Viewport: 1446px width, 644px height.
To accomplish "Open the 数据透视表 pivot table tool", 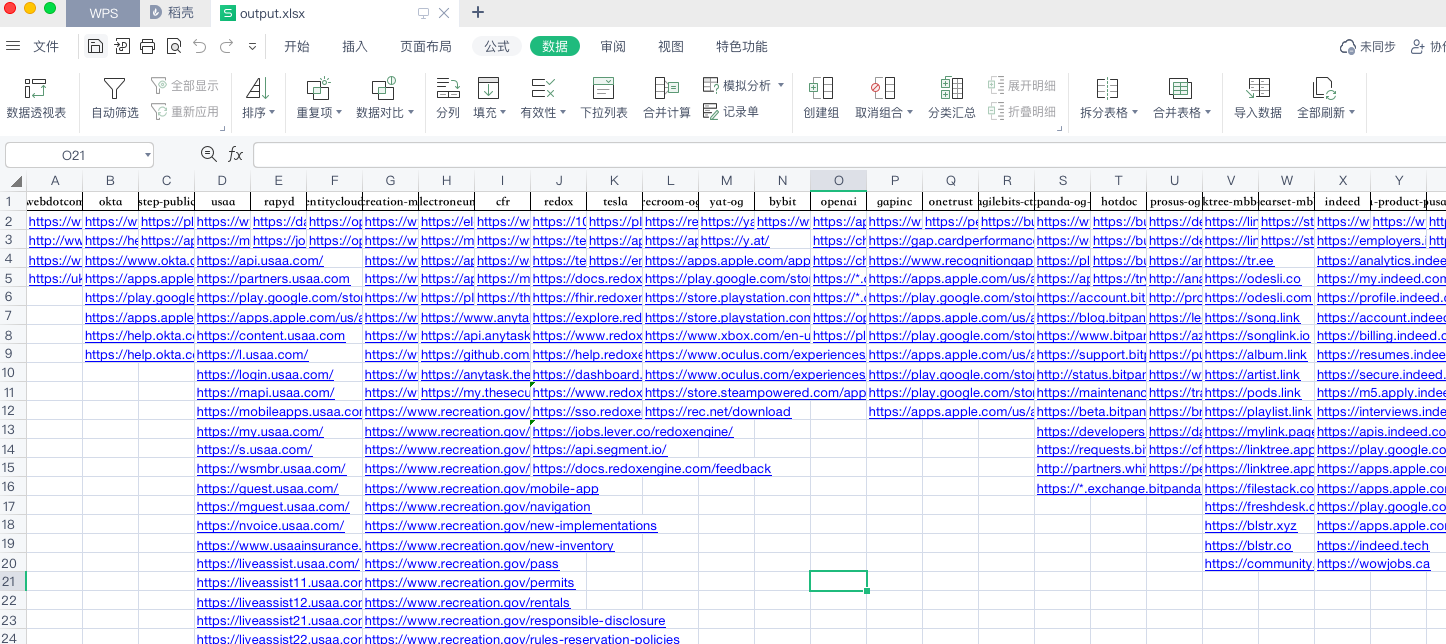I will click(x=36, y=98).
